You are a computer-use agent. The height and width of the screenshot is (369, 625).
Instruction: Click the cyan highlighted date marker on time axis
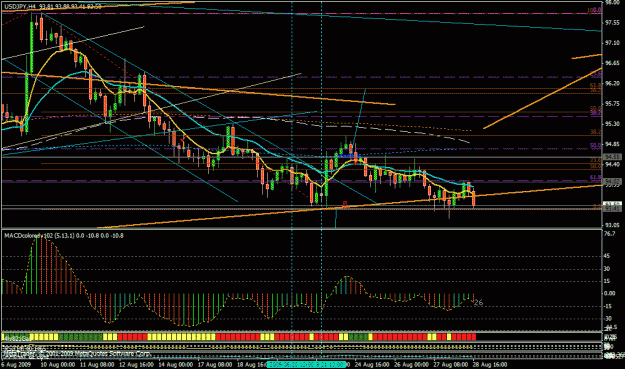click(x=307, y=365)
